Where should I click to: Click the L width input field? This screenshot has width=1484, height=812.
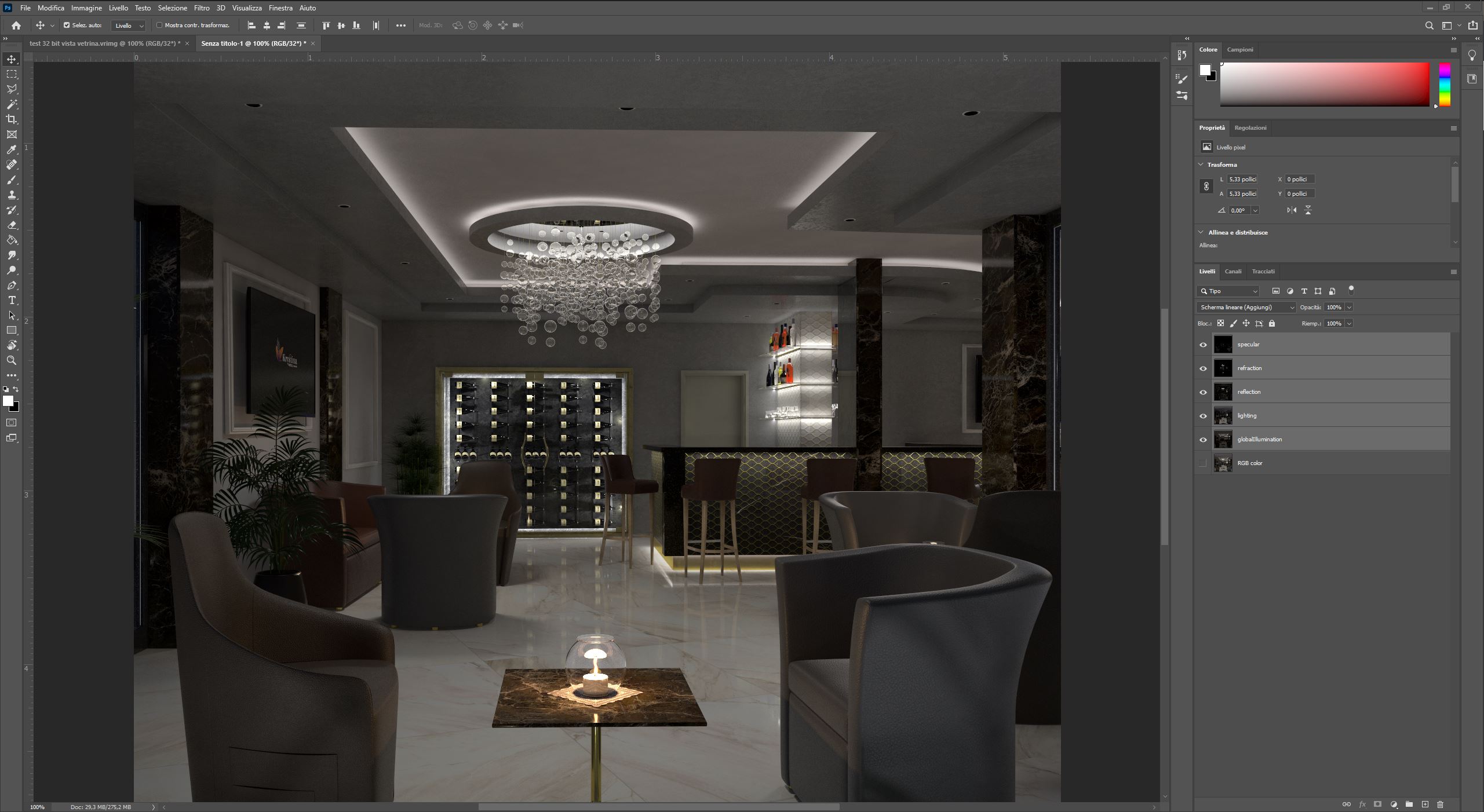click(x=1242, y=180)
